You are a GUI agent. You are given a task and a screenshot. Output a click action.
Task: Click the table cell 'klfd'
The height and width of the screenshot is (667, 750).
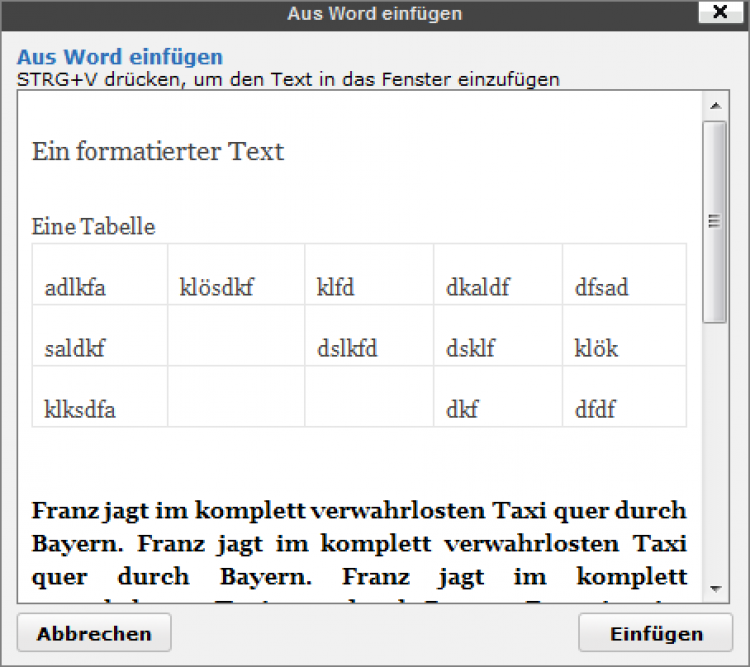click(x=336, y=289)
